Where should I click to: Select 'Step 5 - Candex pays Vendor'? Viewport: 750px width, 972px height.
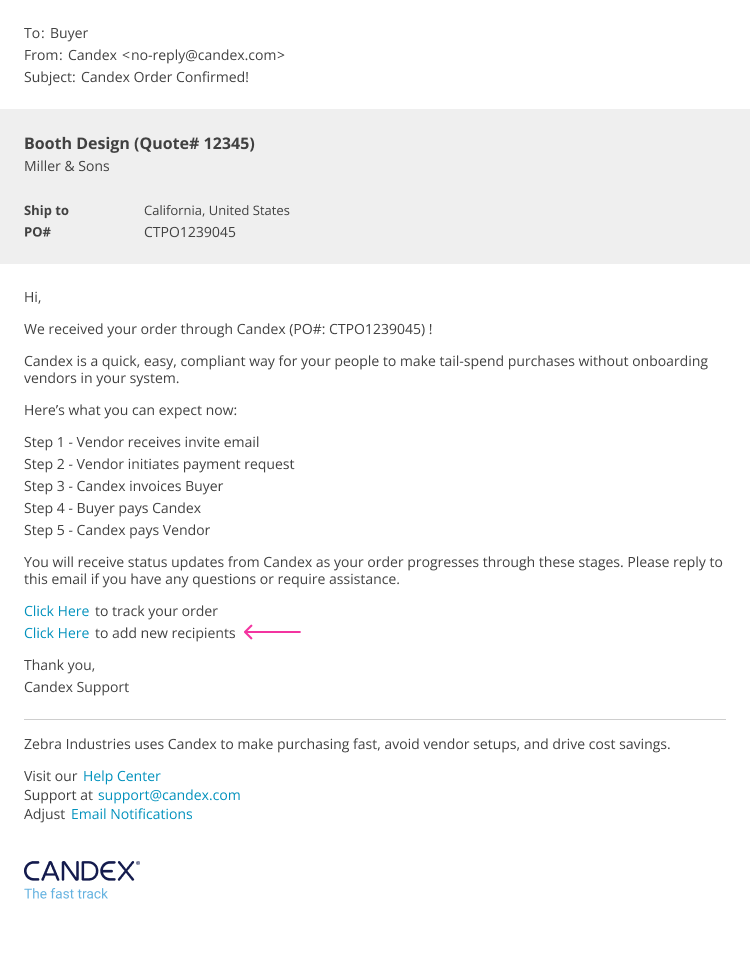tap(117, 530)
